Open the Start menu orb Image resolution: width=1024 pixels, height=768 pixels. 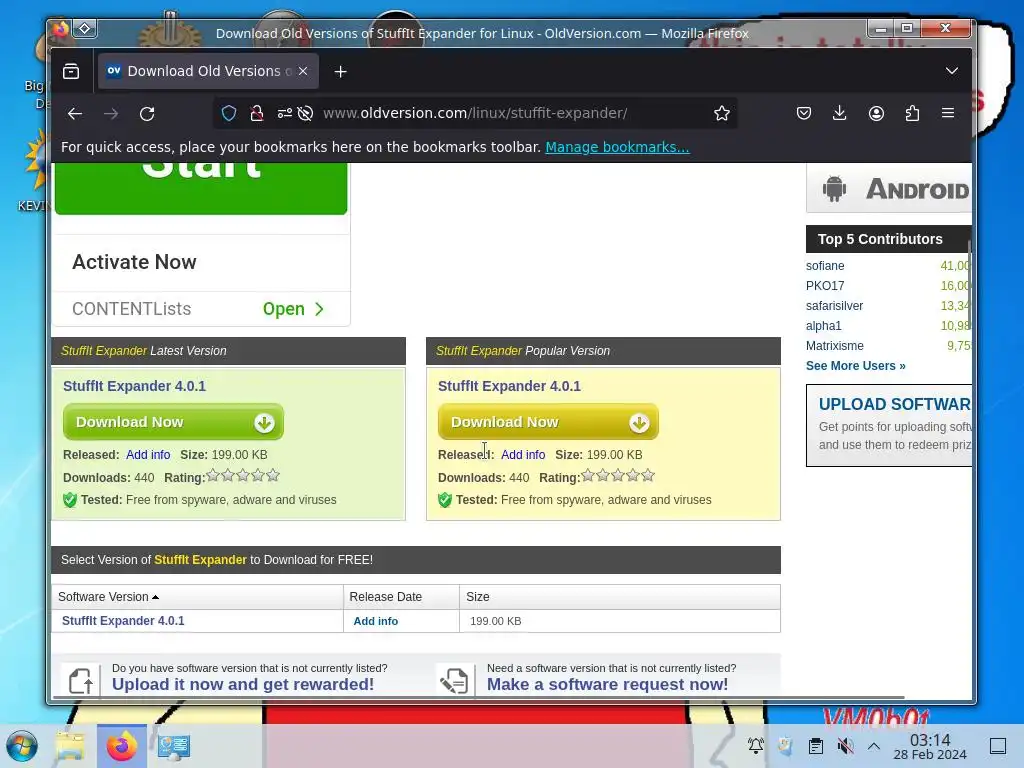(22, 746)
